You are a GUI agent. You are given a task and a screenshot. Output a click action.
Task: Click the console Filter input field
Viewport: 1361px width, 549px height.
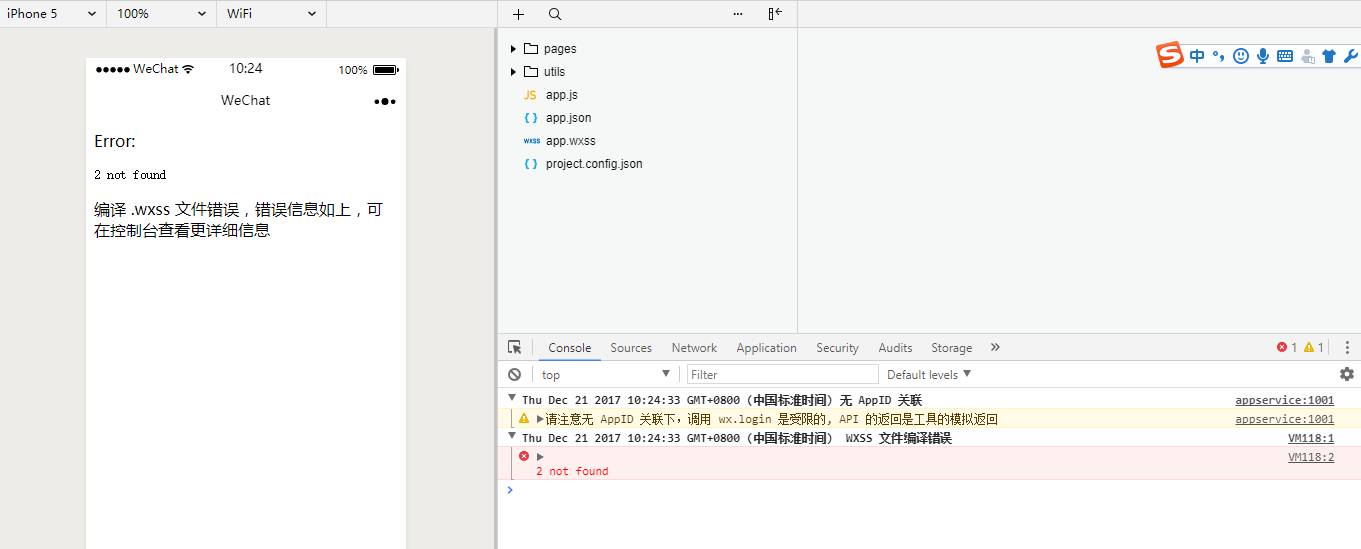pos(782,375)
